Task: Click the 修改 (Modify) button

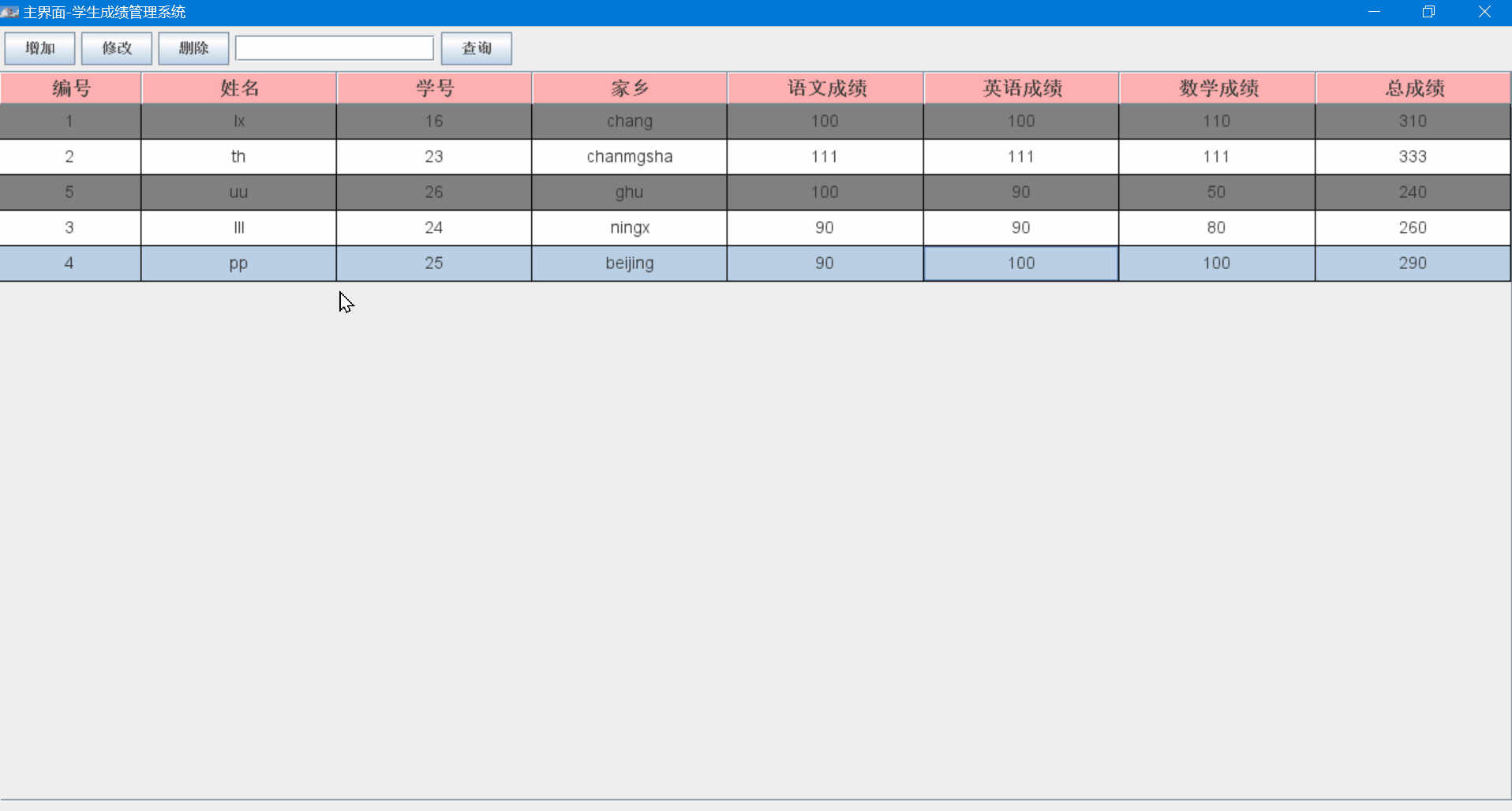Action: click(x=117, y=48)
